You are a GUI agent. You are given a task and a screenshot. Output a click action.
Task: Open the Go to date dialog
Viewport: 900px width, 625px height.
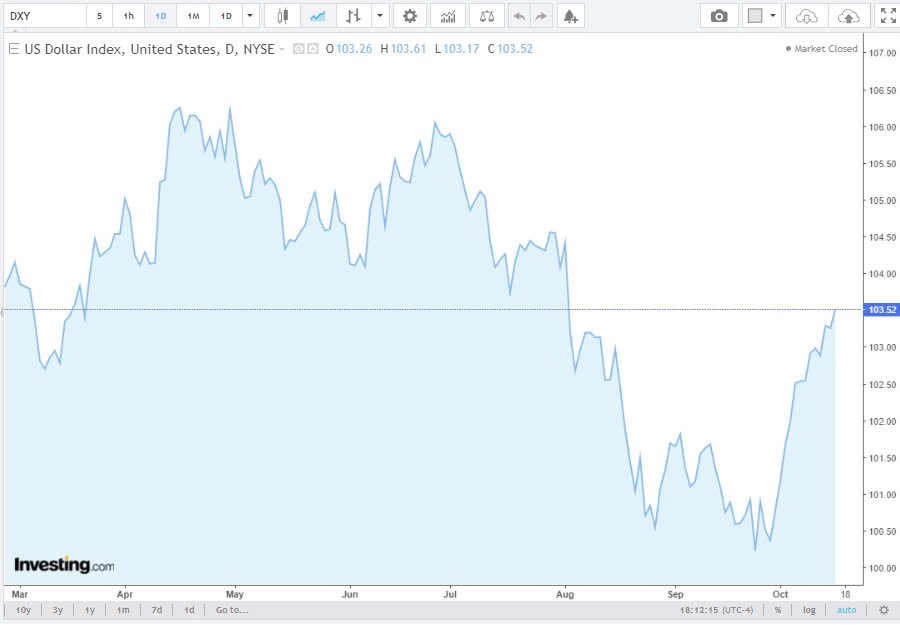tap(231, 609)
